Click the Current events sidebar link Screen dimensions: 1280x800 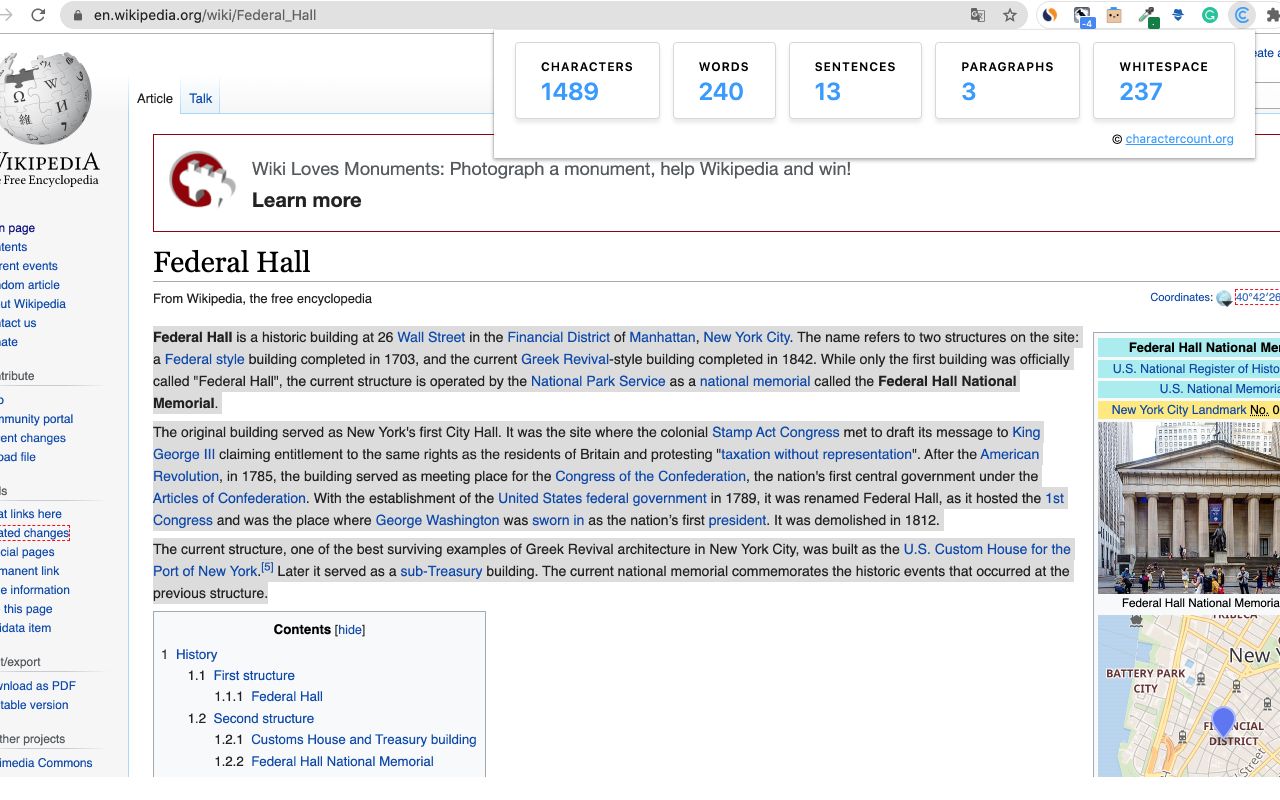(29, 266)
